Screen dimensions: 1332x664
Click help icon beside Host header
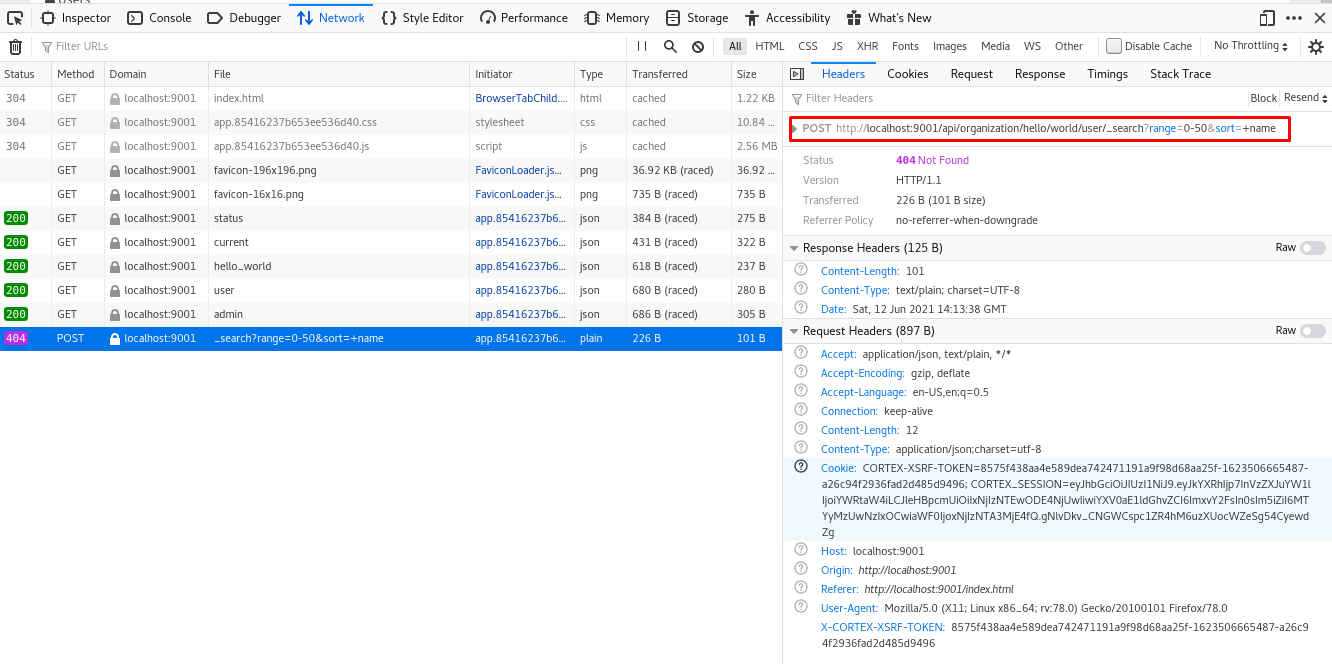(x=800, y=550)
